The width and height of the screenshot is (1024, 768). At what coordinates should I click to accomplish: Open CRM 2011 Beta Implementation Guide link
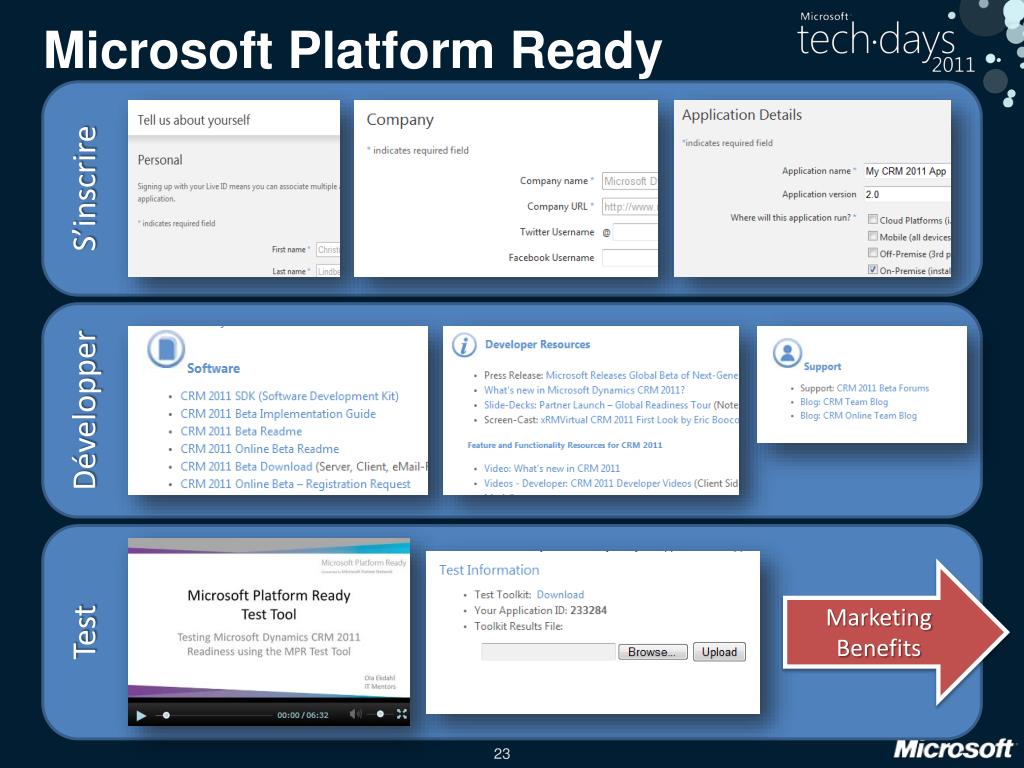point(278,413)
